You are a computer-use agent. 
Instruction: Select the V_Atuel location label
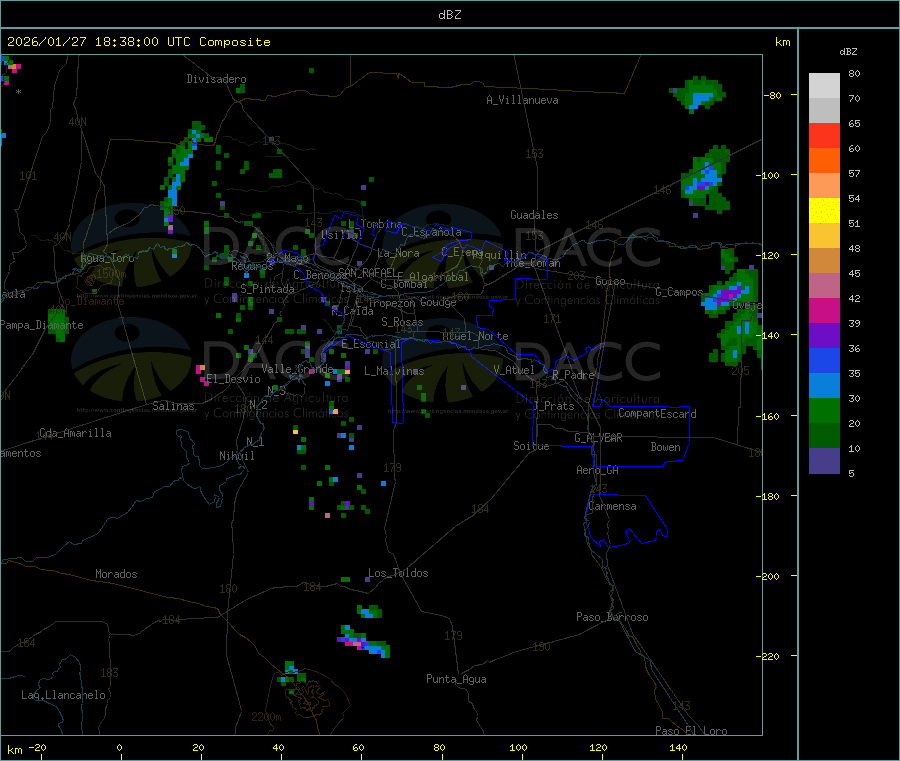tap(514, 370)
